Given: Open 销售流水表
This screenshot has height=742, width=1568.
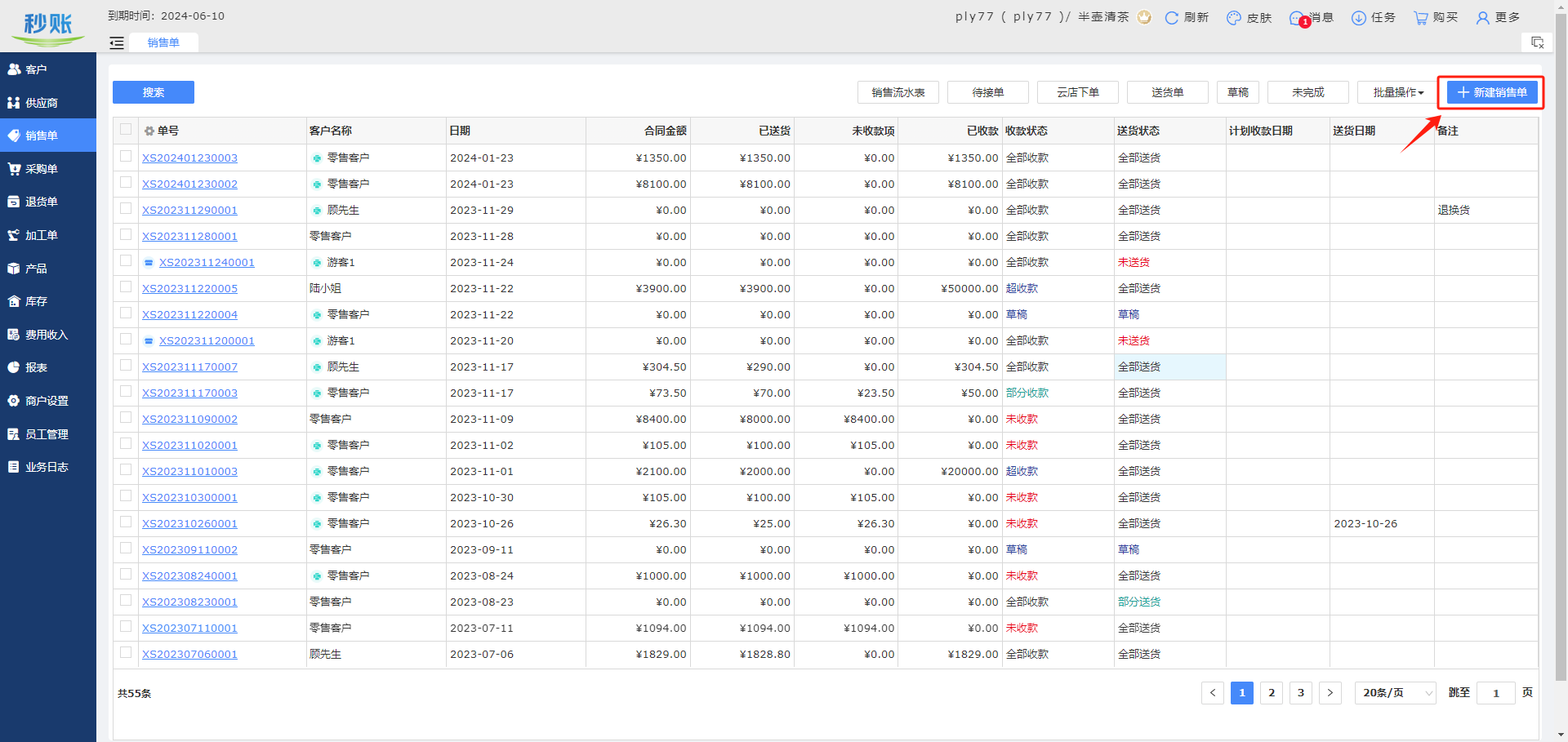Looking at the screenshot, I should pyautogui.click(x=898, y=92).
